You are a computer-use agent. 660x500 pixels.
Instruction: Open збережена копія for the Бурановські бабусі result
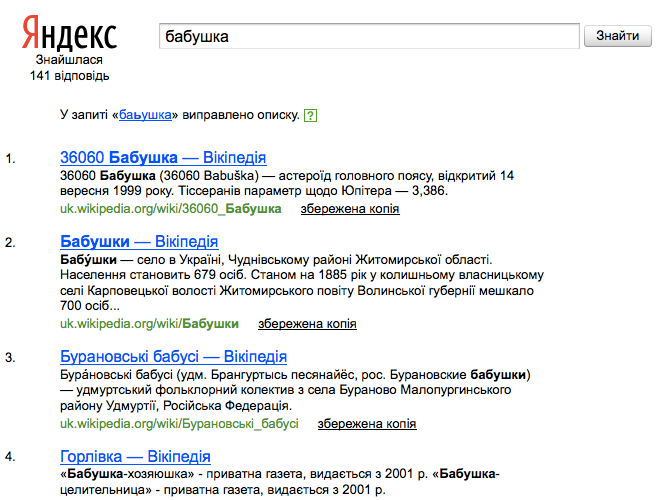(366, 424)
